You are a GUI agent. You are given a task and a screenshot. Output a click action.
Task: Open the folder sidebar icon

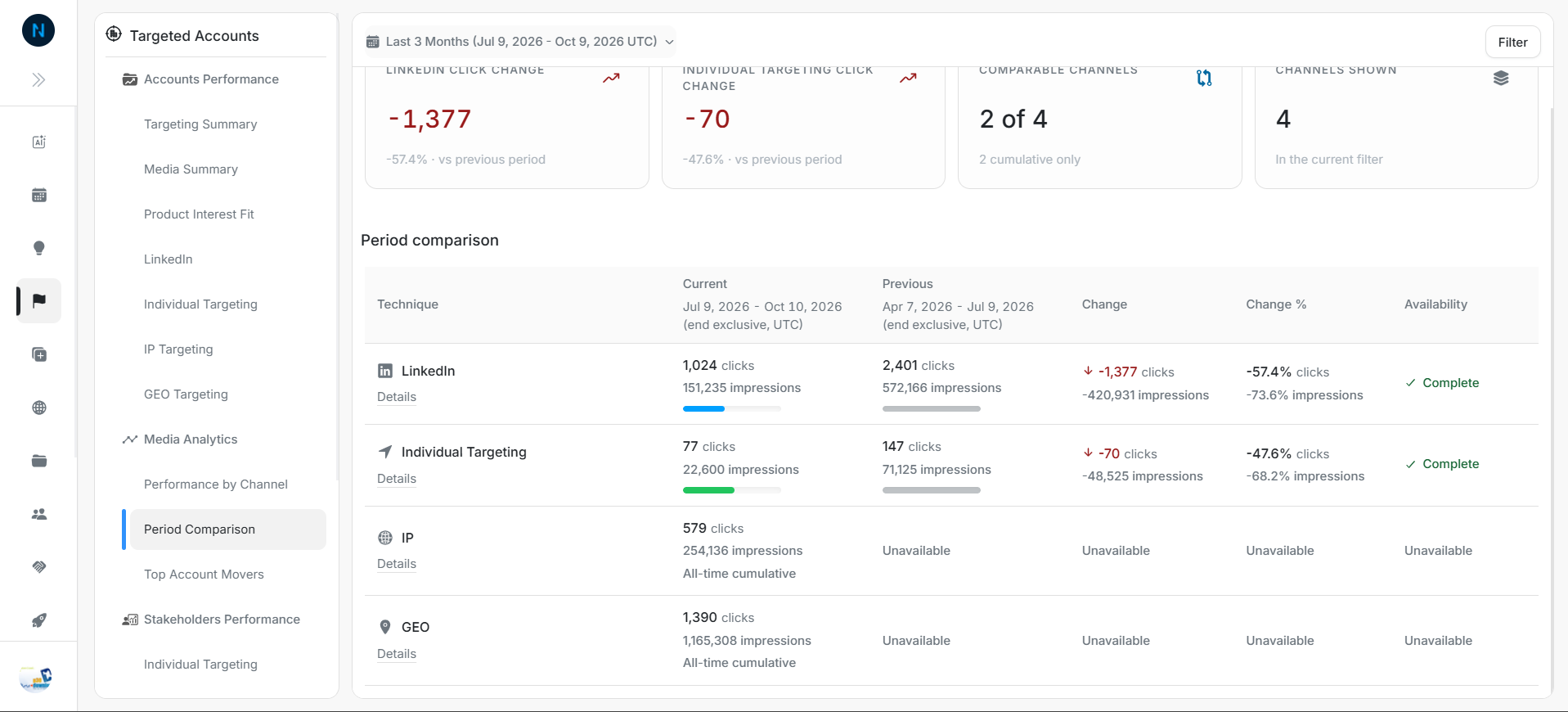pos(38,461)
